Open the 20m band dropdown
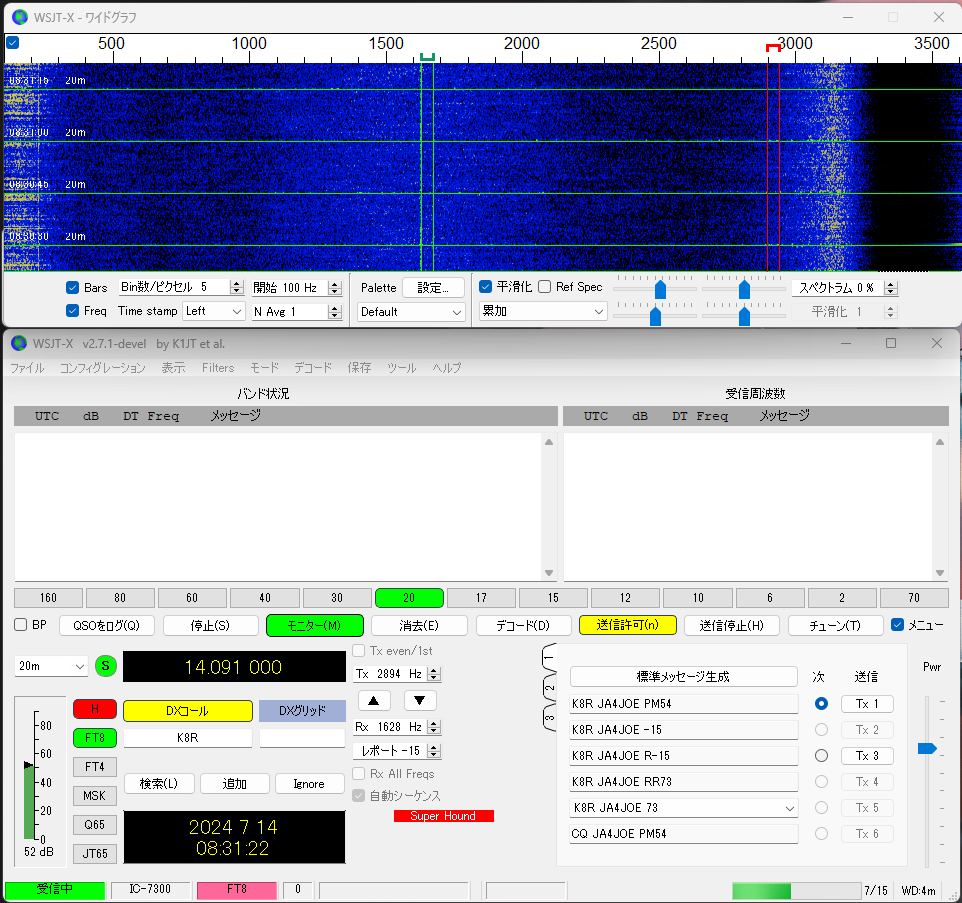Viewport: 962px width, 903px height. click(51, 666)
